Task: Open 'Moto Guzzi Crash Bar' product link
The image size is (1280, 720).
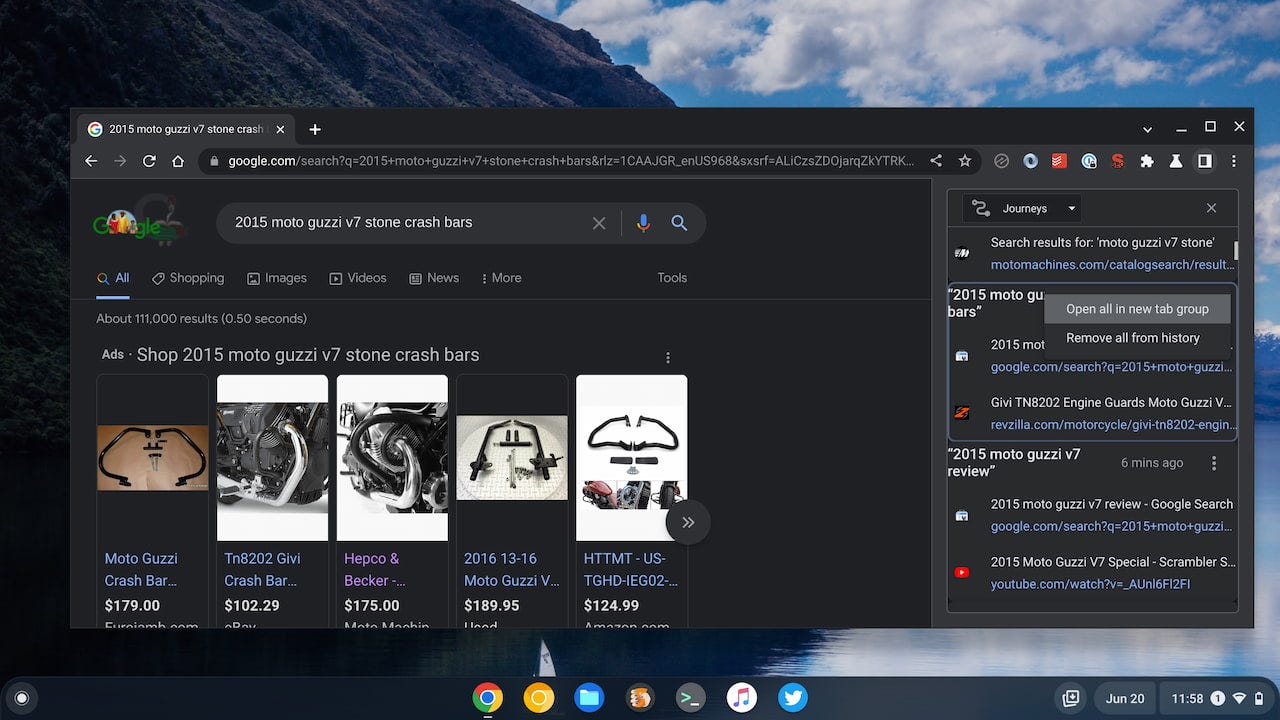Action: click(x=141, y=569)
